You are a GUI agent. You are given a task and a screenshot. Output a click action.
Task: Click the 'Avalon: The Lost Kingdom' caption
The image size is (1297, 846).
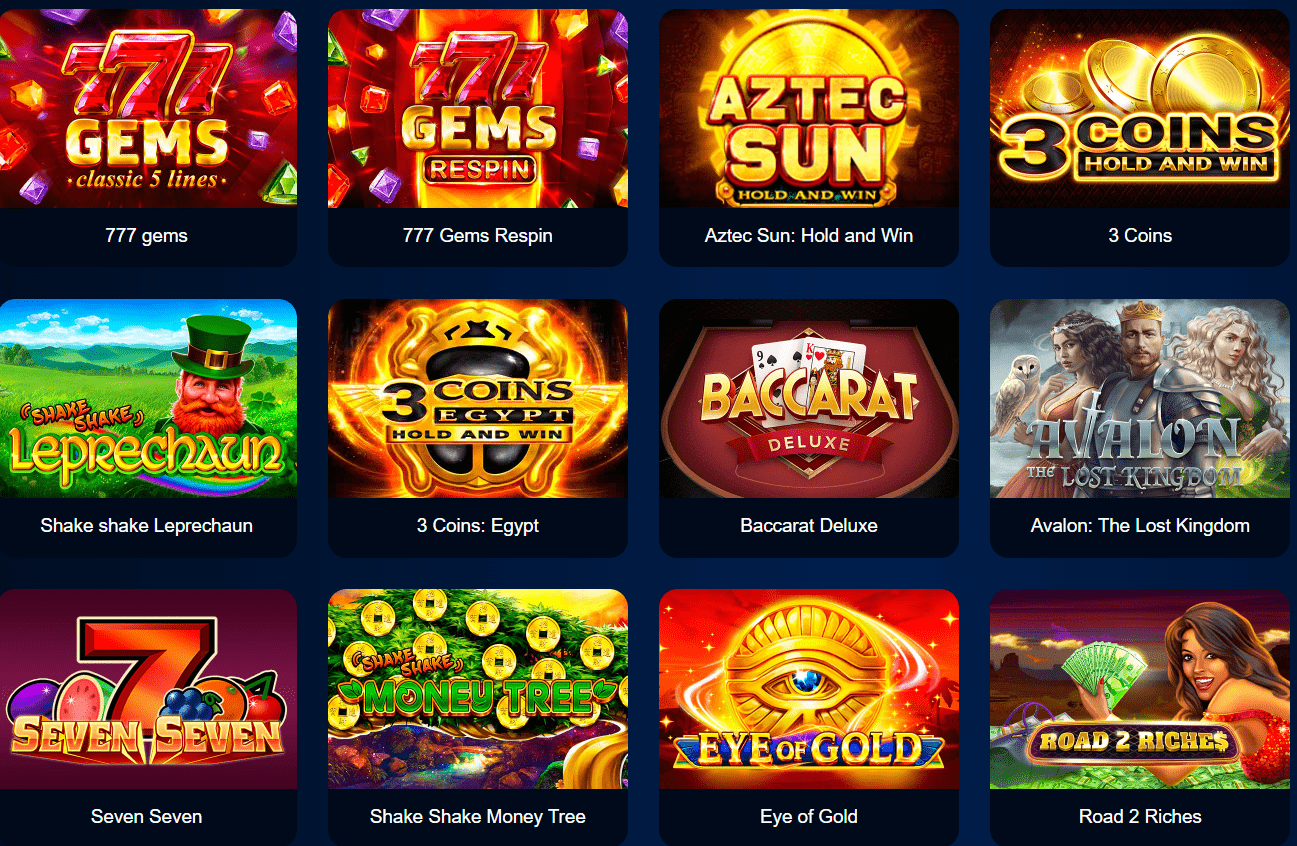tap(1140, 526)
